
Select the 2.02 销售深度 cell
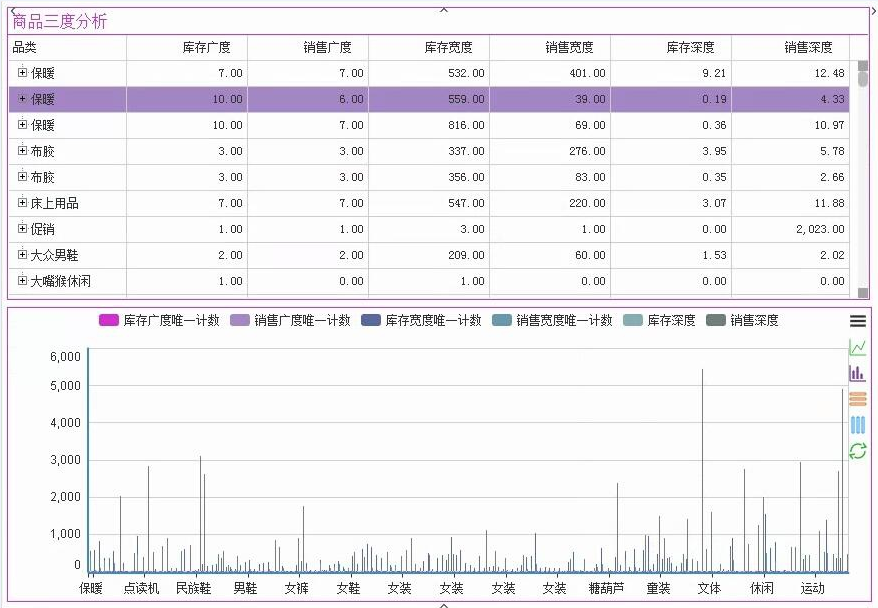[x=791, y=255]
